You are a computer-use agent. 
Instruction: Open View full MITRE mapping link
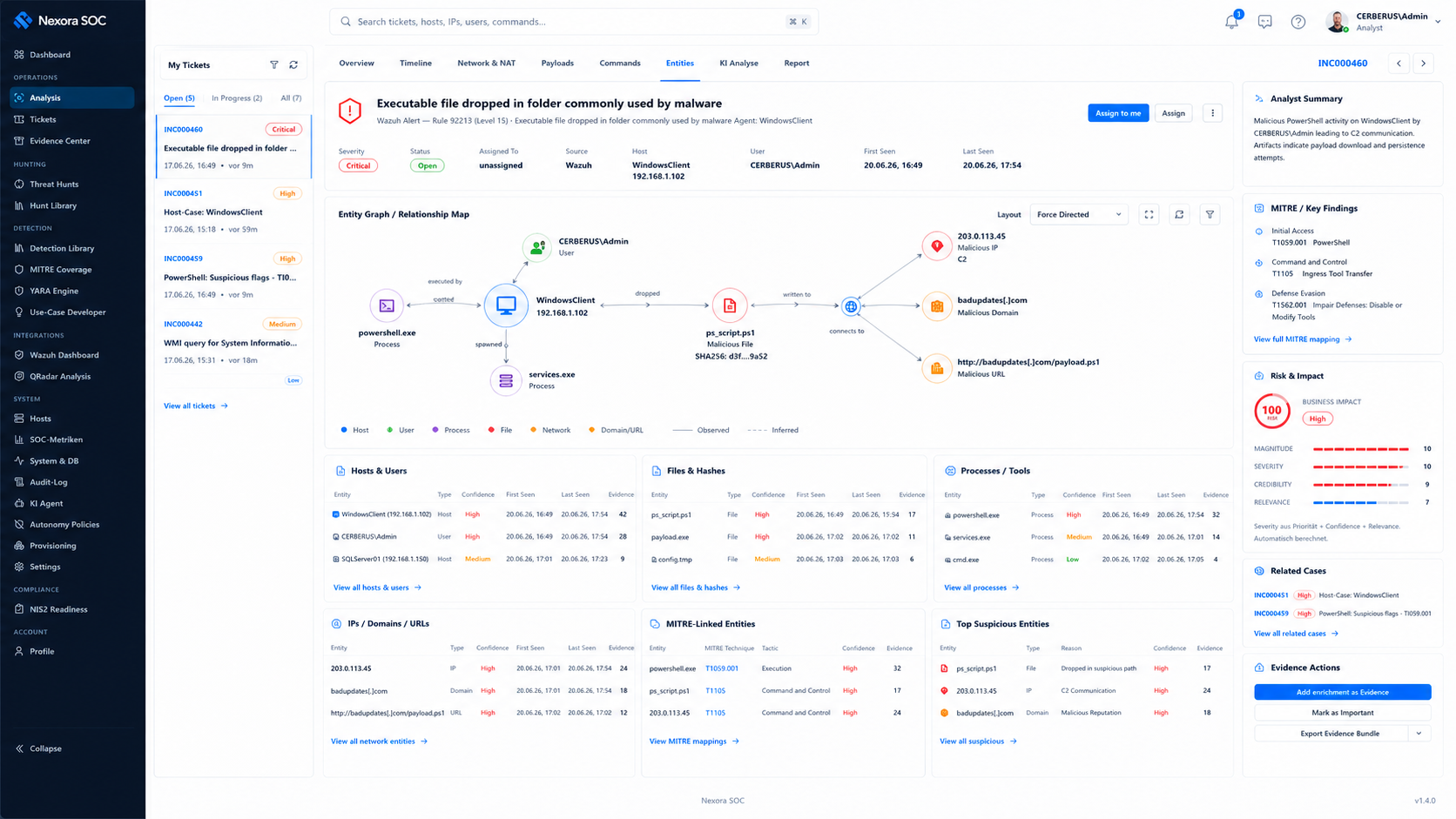click(1303, 339)
